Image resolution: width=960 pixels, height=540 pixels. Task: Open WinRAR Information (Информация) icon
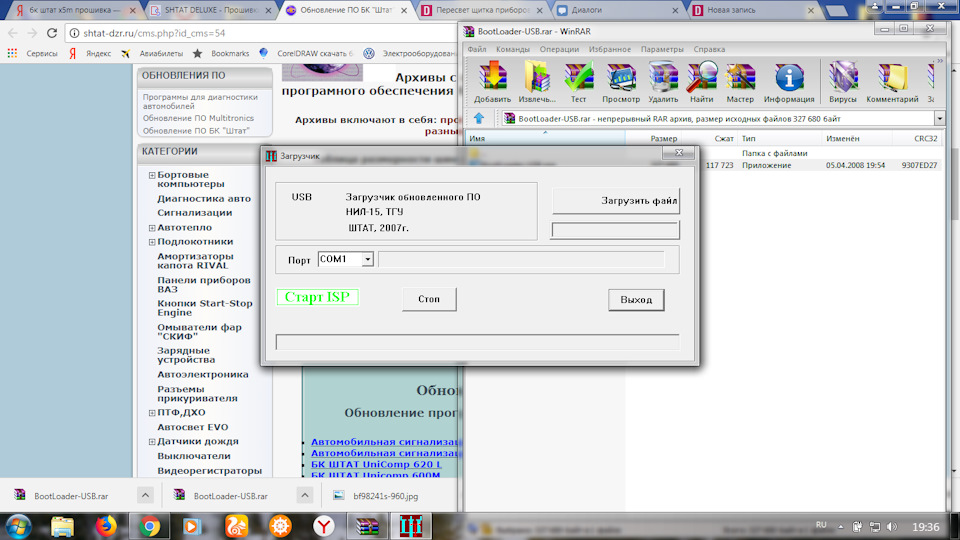point(789,82)
